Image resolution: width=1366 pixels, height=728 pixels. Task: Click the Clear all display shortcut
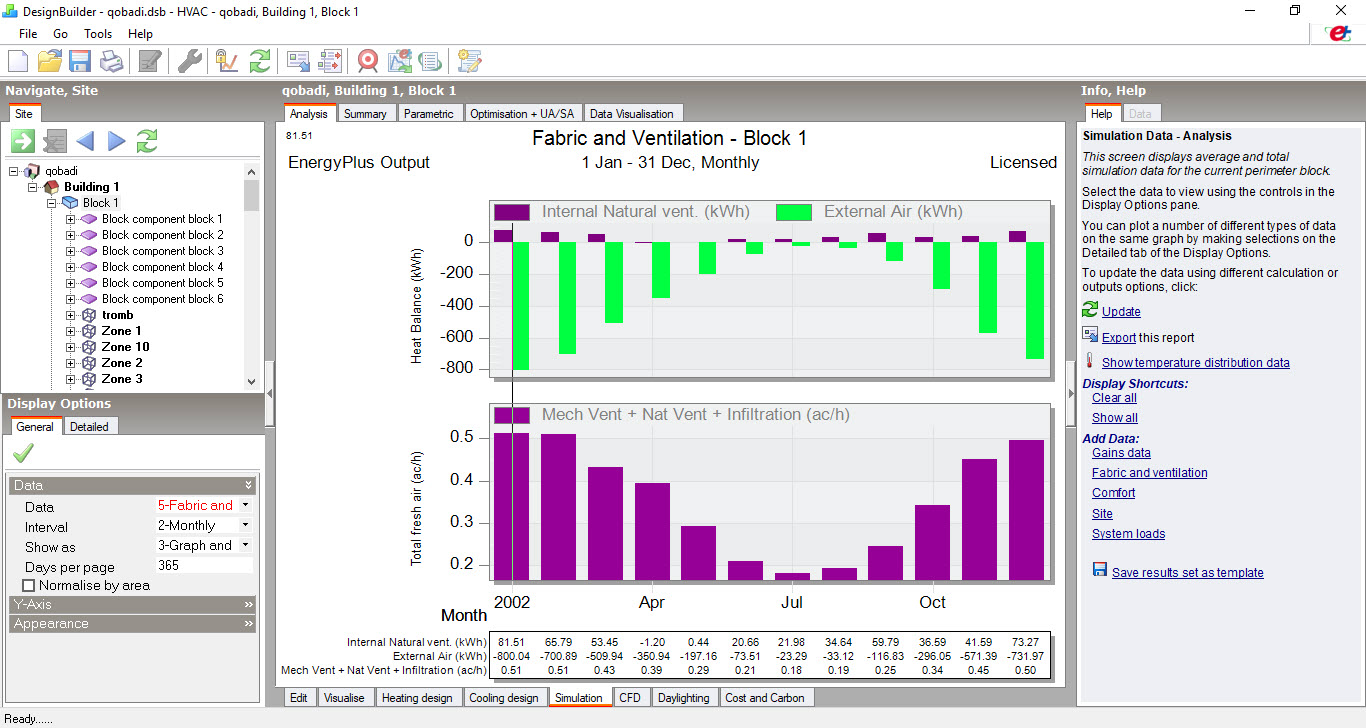1114,398
